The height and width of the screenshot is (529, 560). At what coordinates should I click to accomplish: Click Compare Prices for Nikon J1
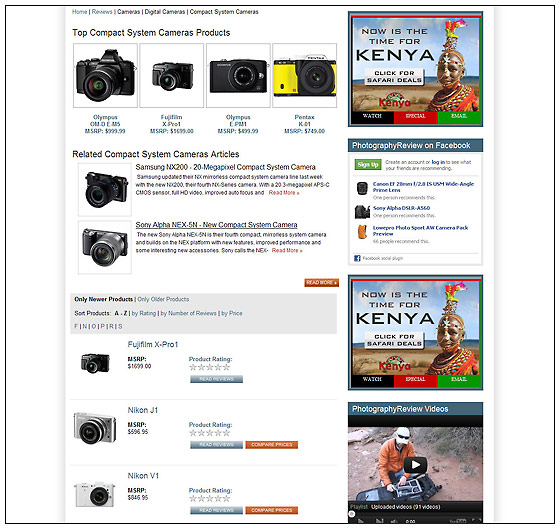tap(272, 445)
